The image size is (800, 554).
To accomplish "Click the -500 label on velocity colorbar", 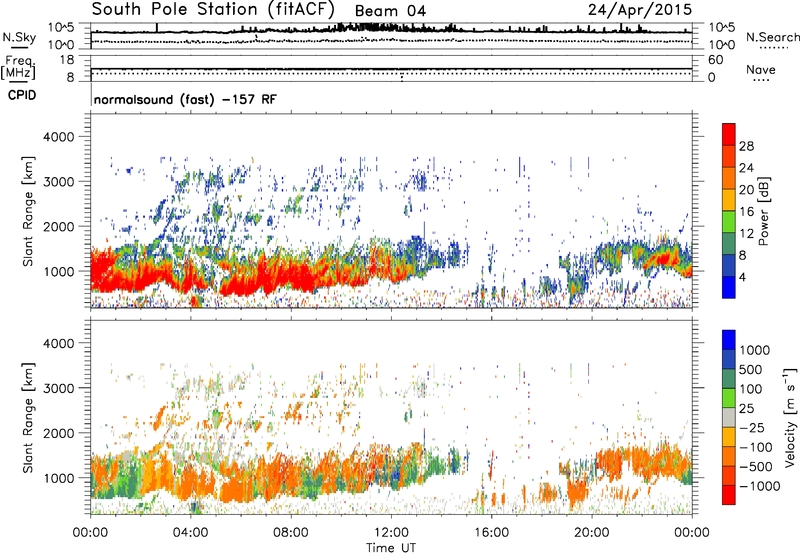I will click(757, 467).
